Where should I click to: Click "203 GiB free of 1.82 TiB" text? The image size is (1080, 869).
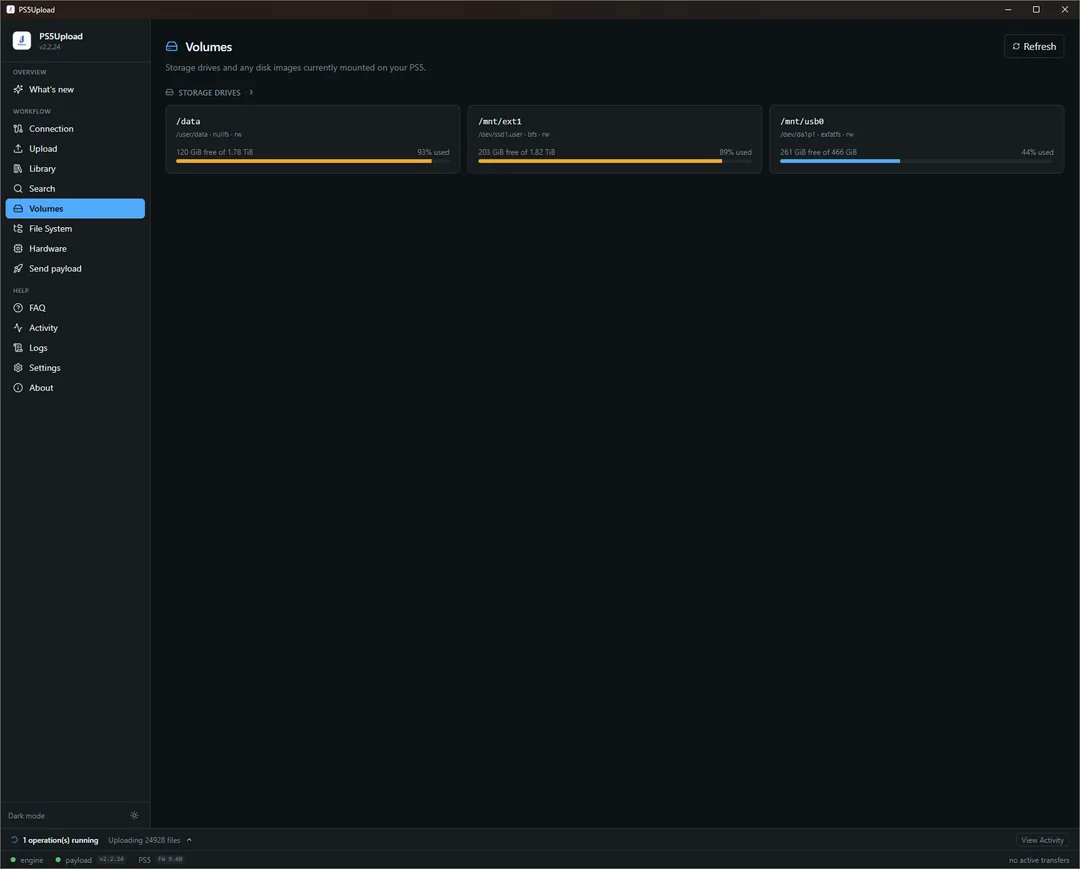517,152
